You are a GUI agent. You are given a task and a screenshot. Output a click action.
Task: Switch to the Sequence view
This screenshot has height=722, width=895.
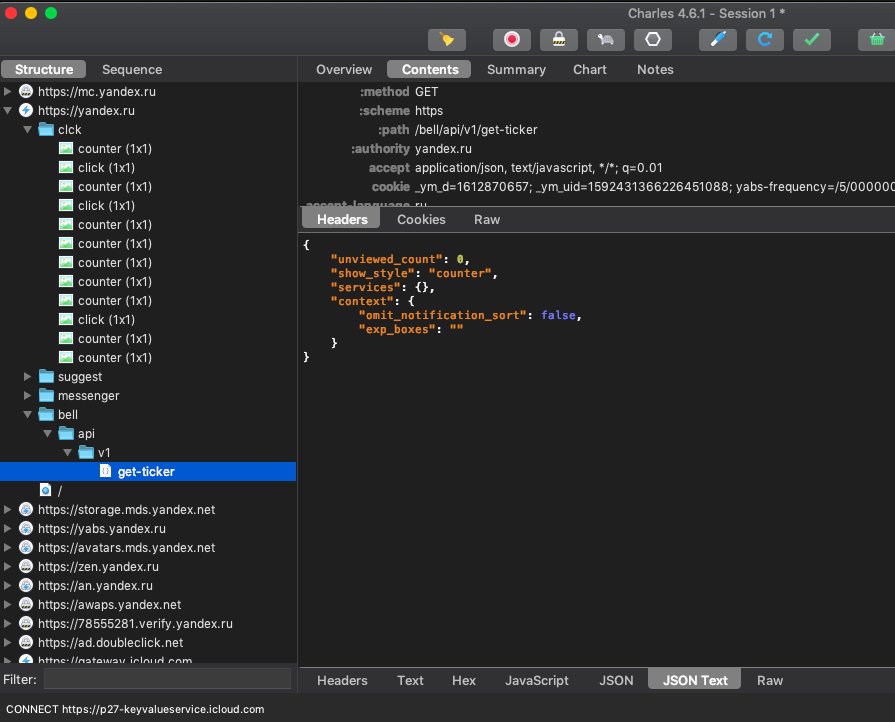(132, 70)
